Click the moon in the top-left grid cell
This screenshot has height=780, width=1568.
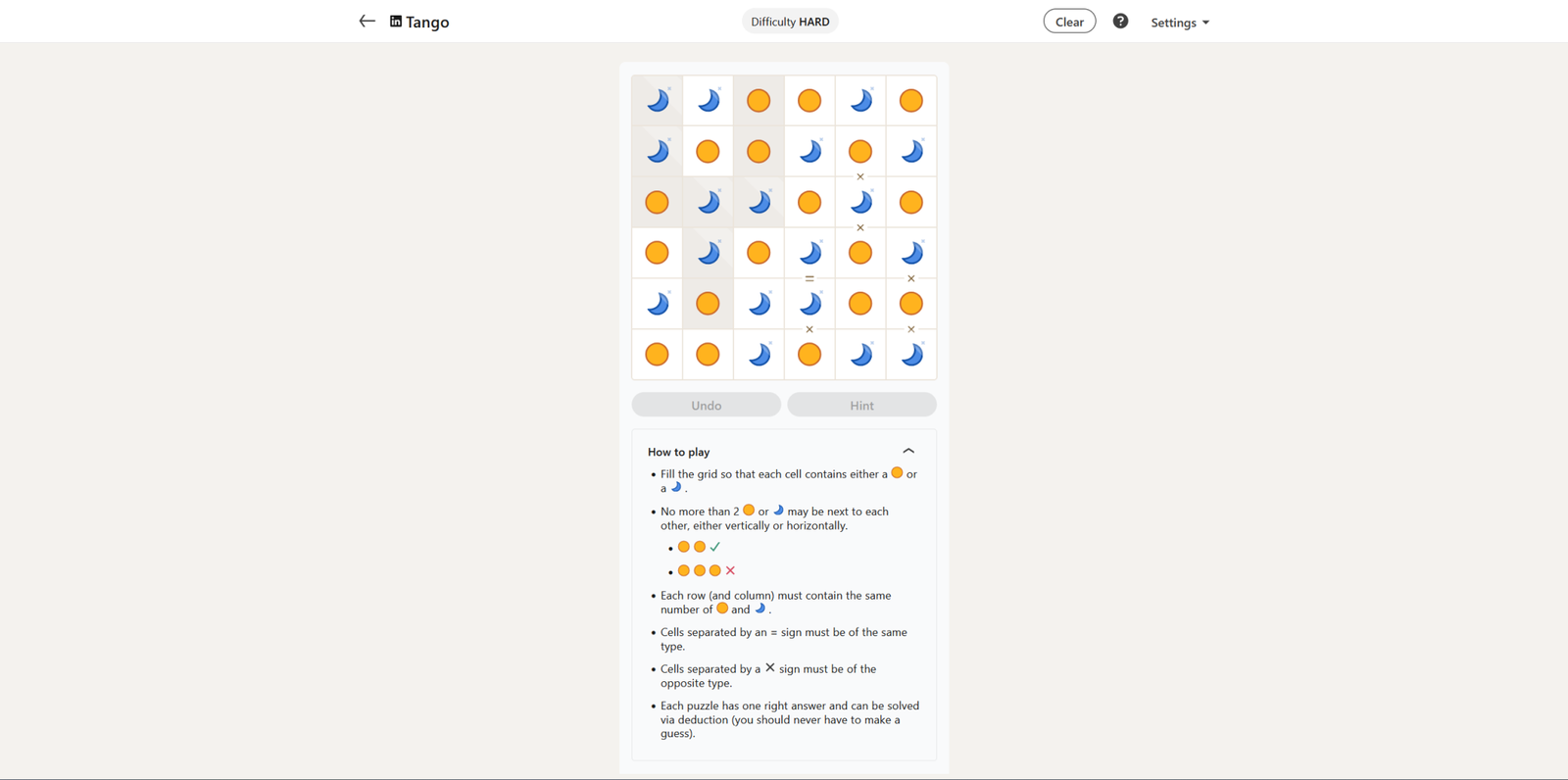658,100
